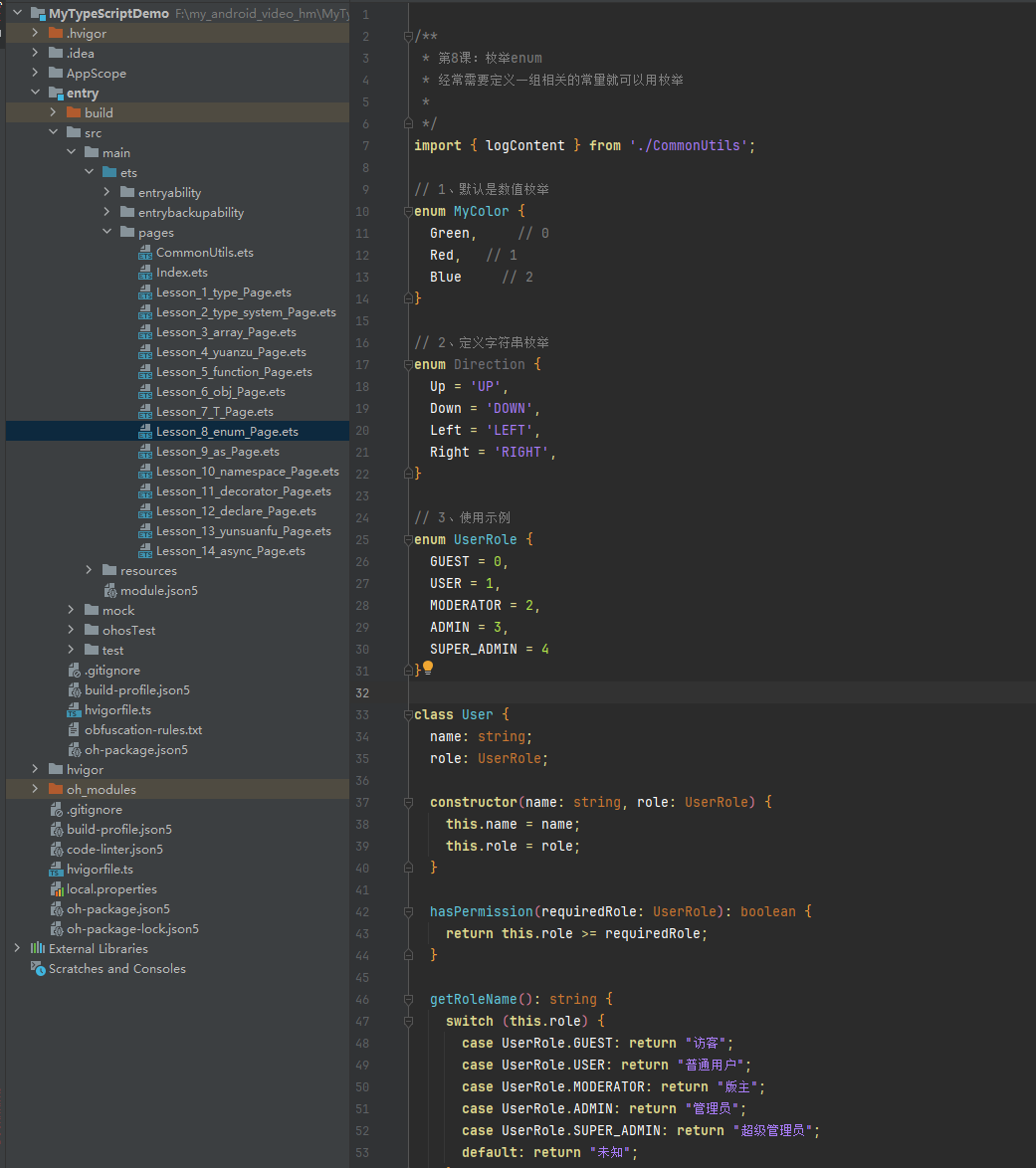Click the yellow lightbulb quick-fix icon
This screenshot has width=1036, height=1168.
[428, 669]
